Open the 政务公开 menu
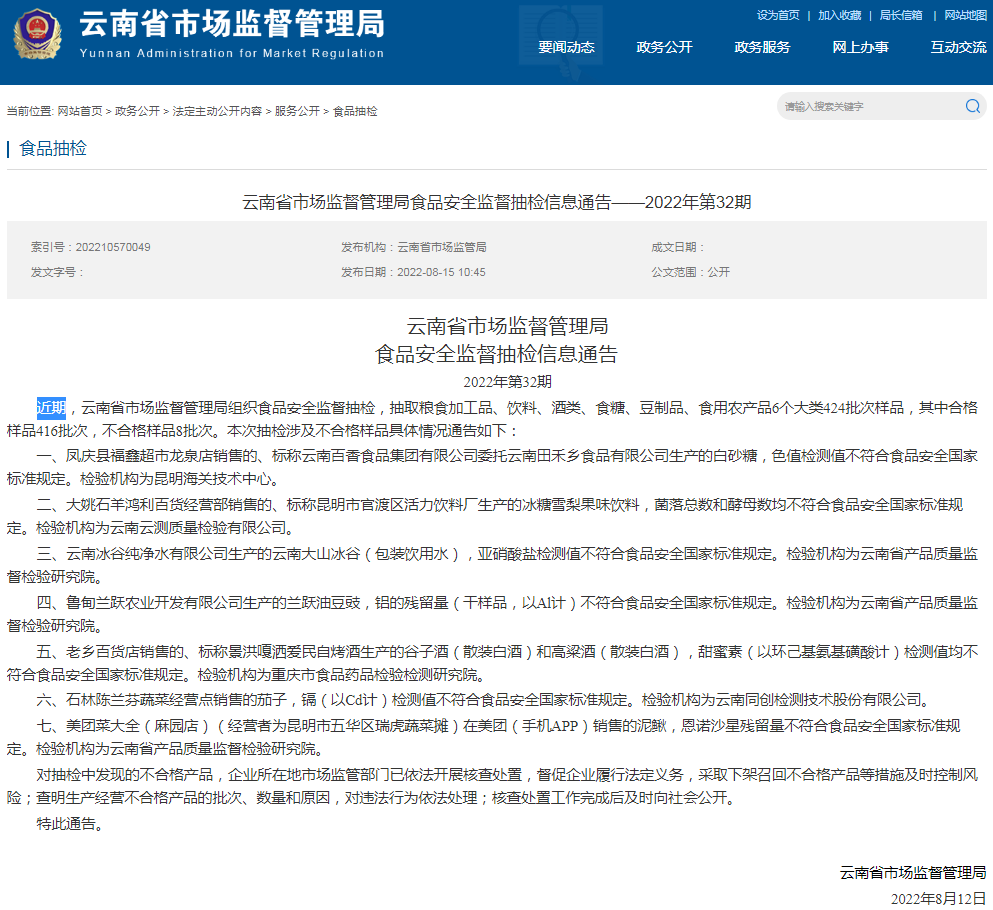This screenshot has height=910, width=993. tap(663, 46)
